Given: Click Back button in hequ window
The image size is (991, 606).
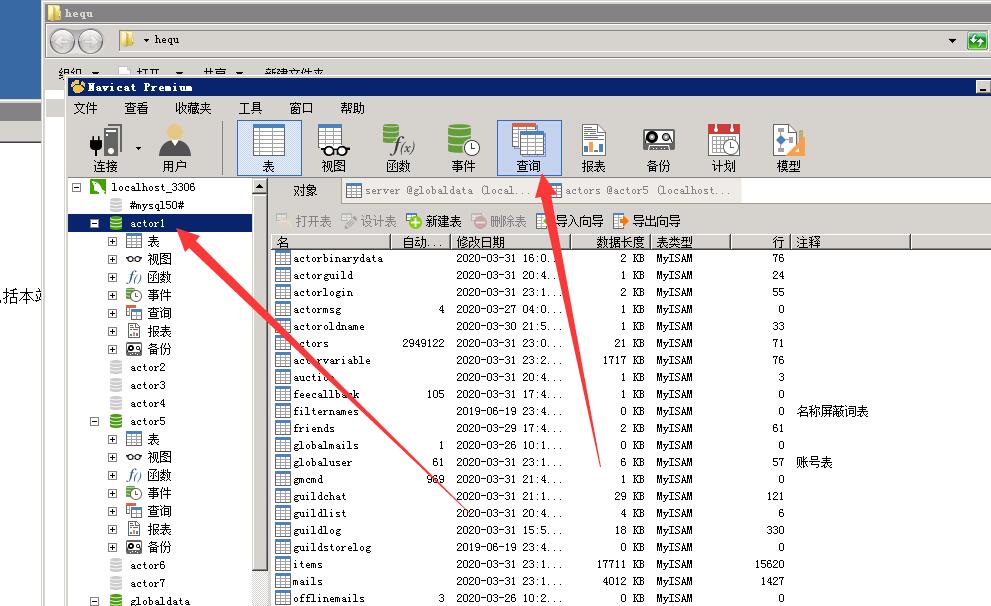Looking at the screenshot, I should [x=63, y=42].
